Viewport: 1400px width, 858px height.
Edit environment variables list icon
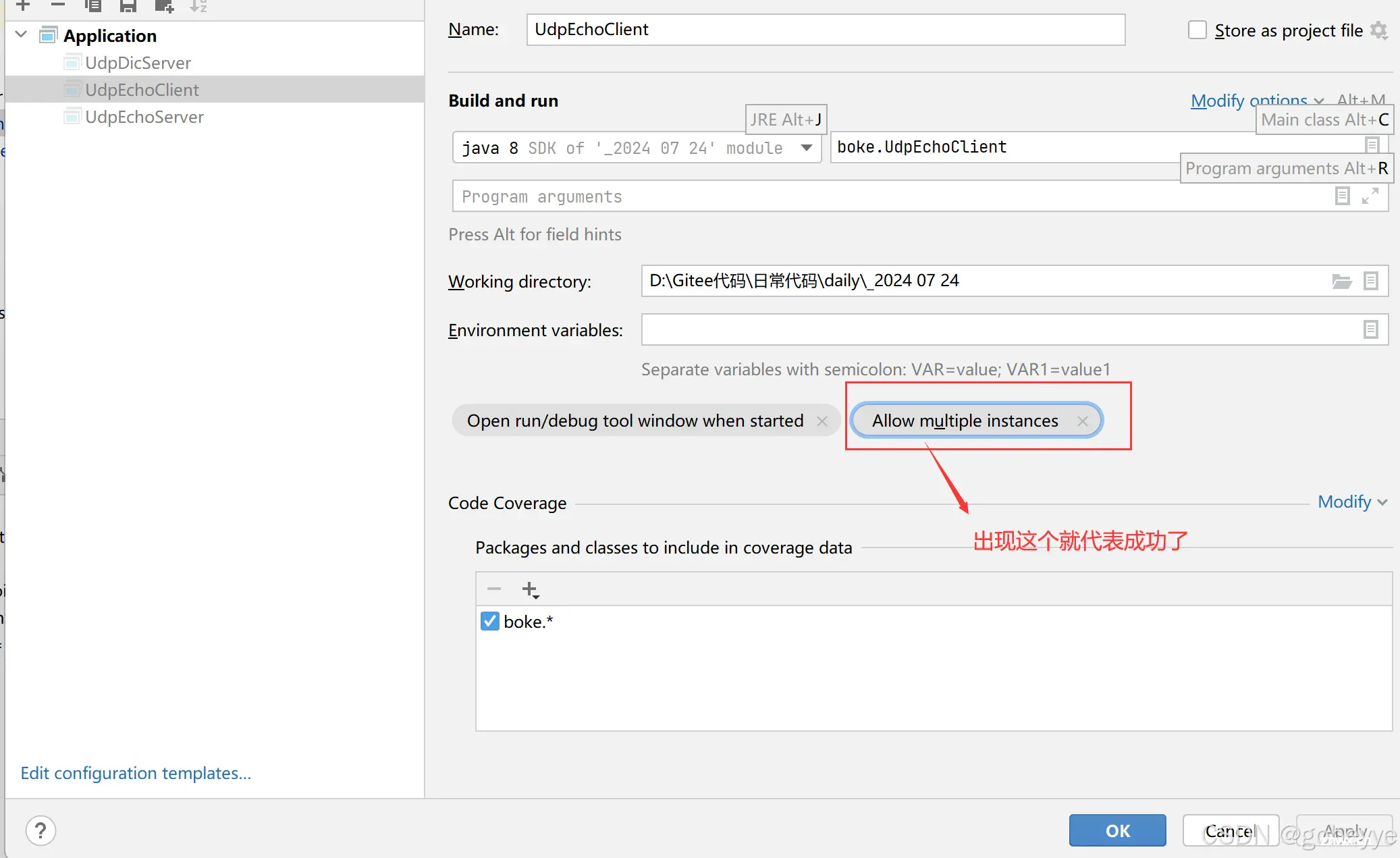tap(1371, 329)
